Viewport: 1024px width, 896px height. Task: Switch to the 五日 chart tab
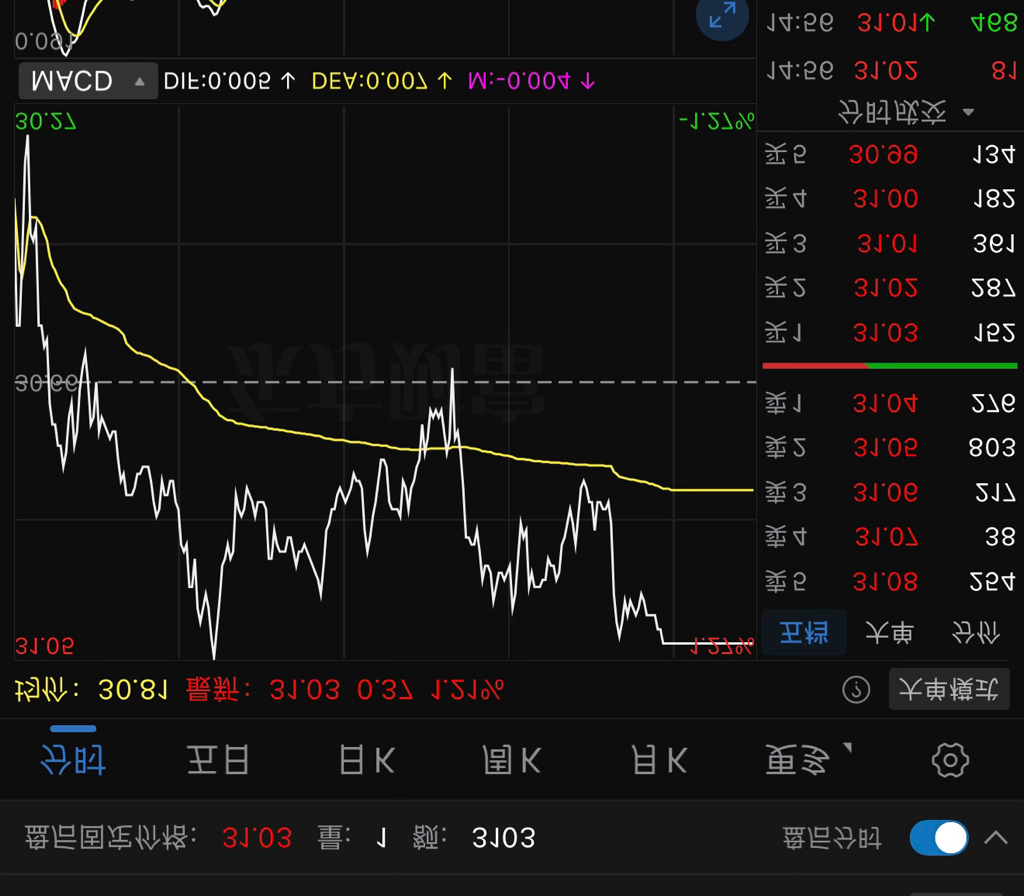tap(217, 760)
